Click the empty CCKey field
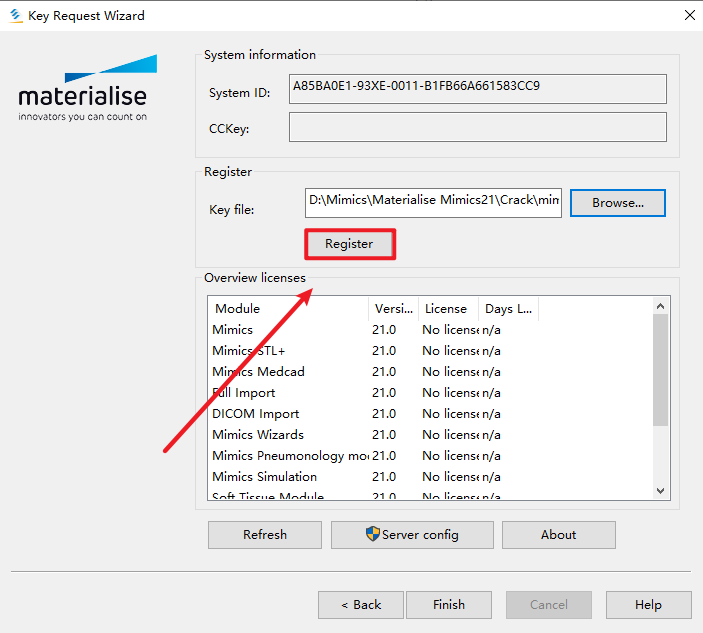 click(477, 127)
